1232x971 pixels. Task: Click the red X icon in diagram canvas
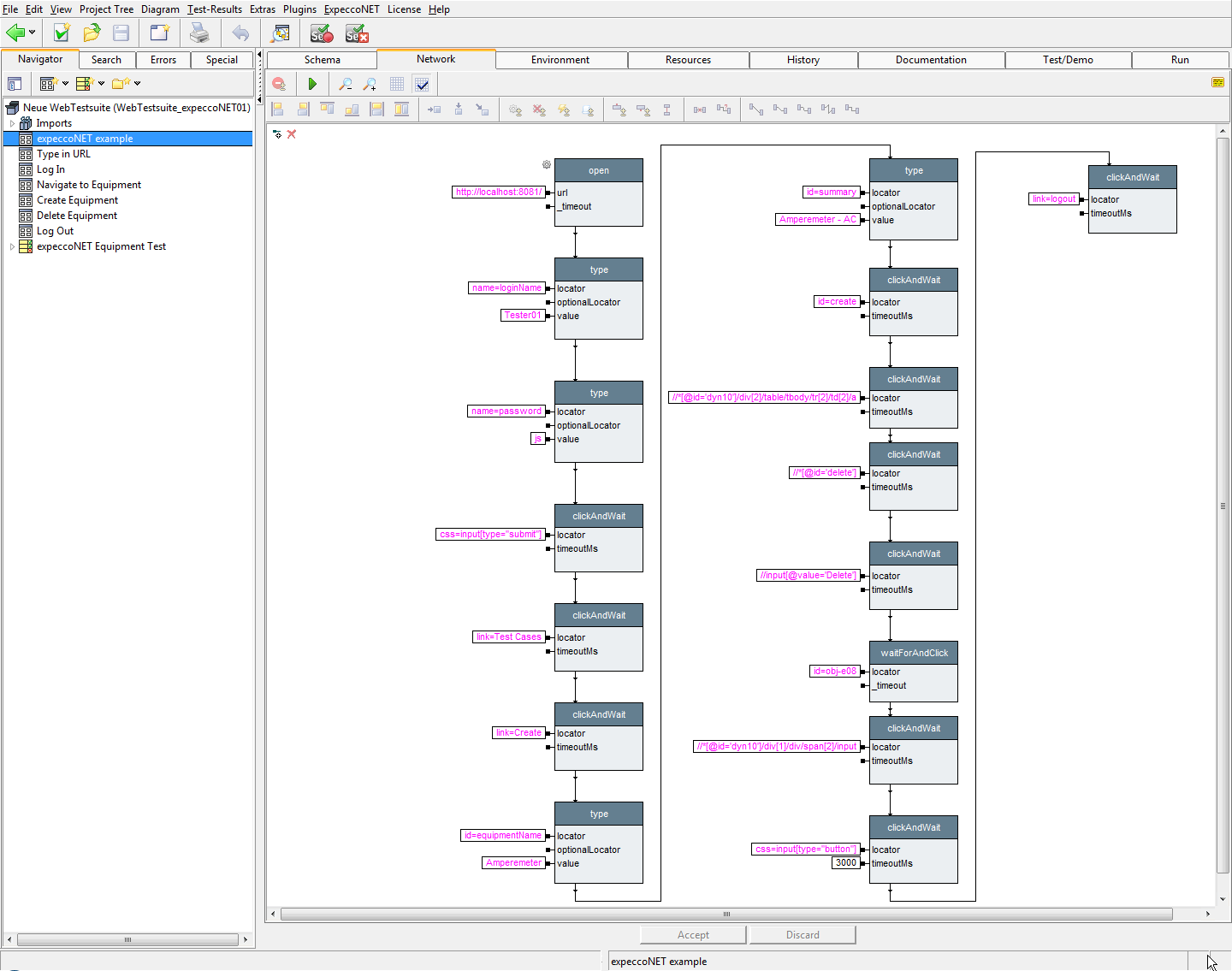(292, 134)
